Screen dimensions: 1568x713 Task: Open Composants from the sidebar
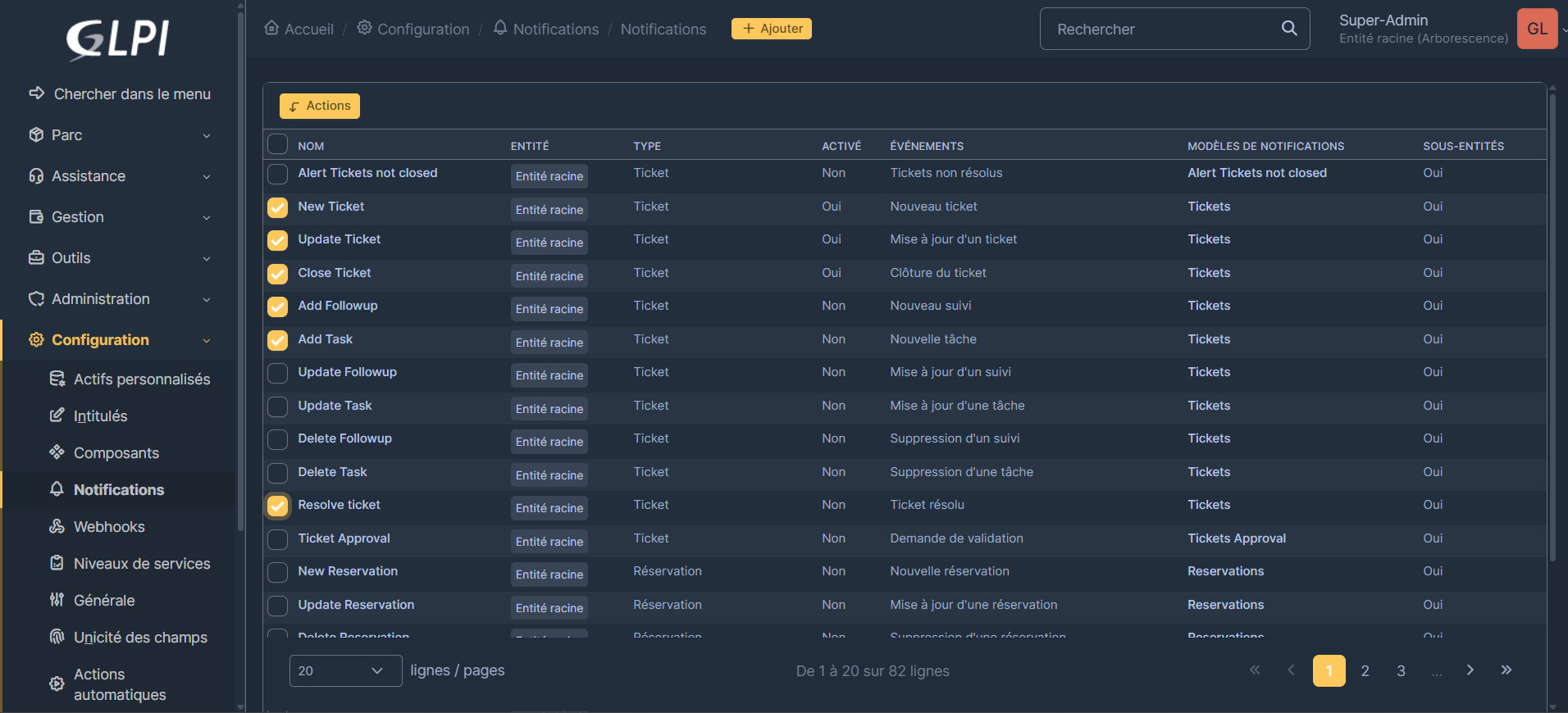click(116, 453)
